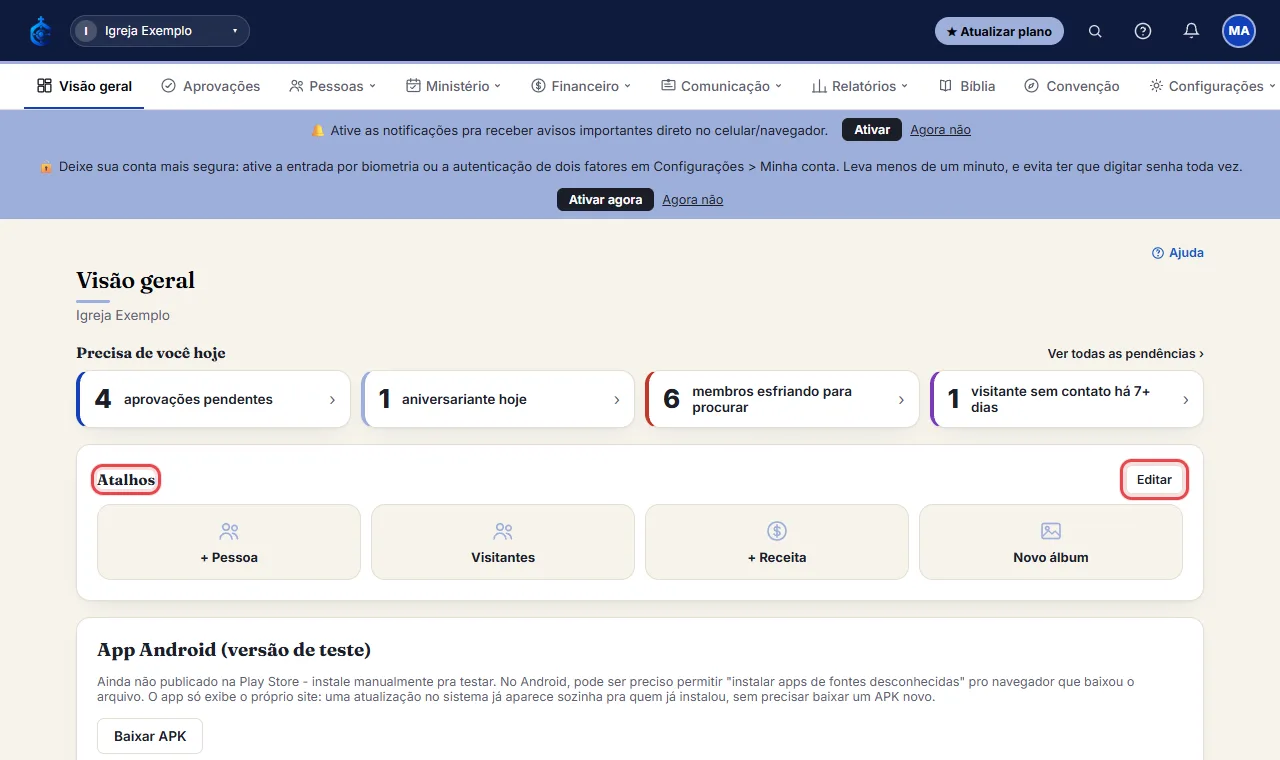Expand the Configurações menu
This screenshot has height=760, width=1280.
tap(1212, 86)
